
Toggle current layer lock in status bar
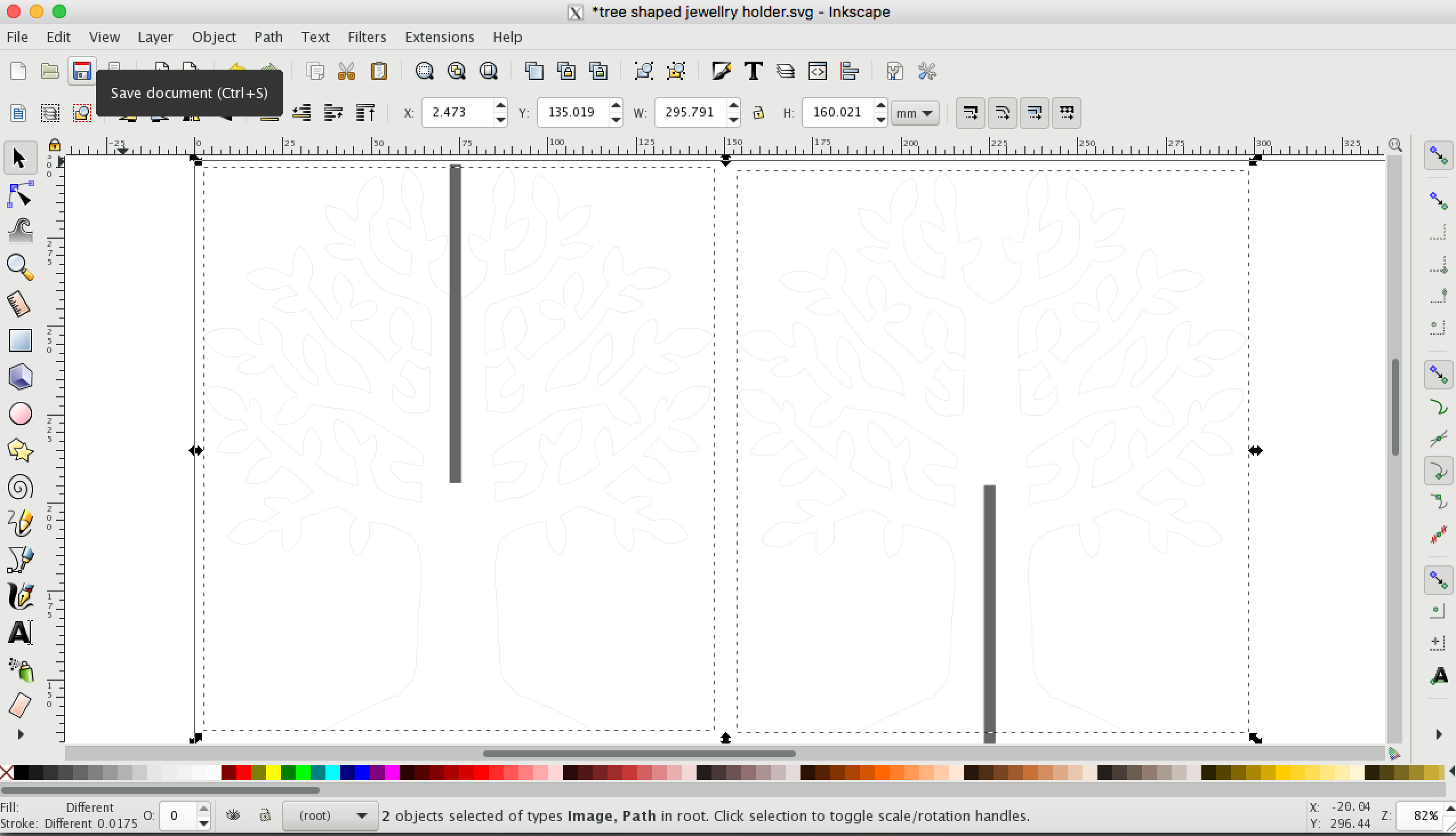click(265, 815)
